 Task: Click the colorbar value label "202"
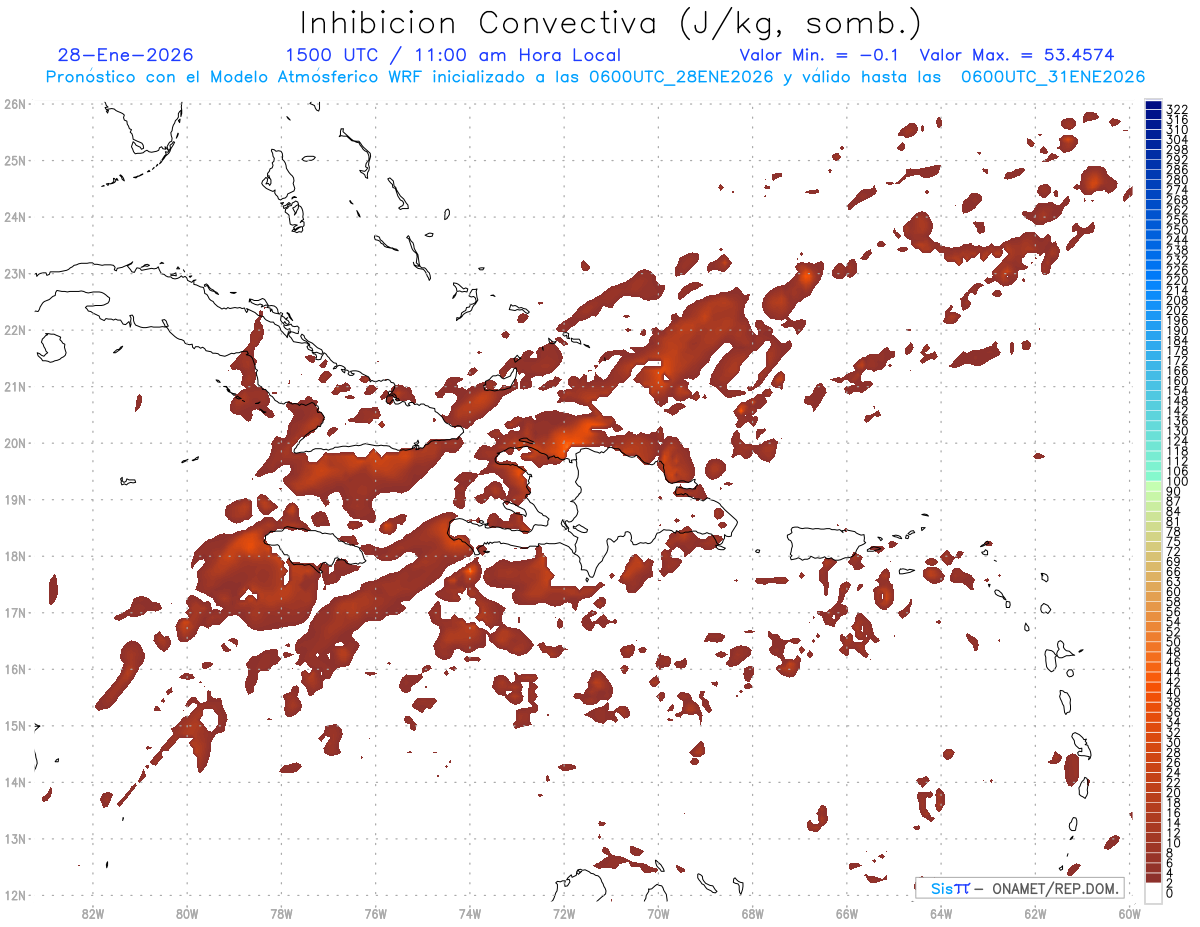coord(1177,311)
